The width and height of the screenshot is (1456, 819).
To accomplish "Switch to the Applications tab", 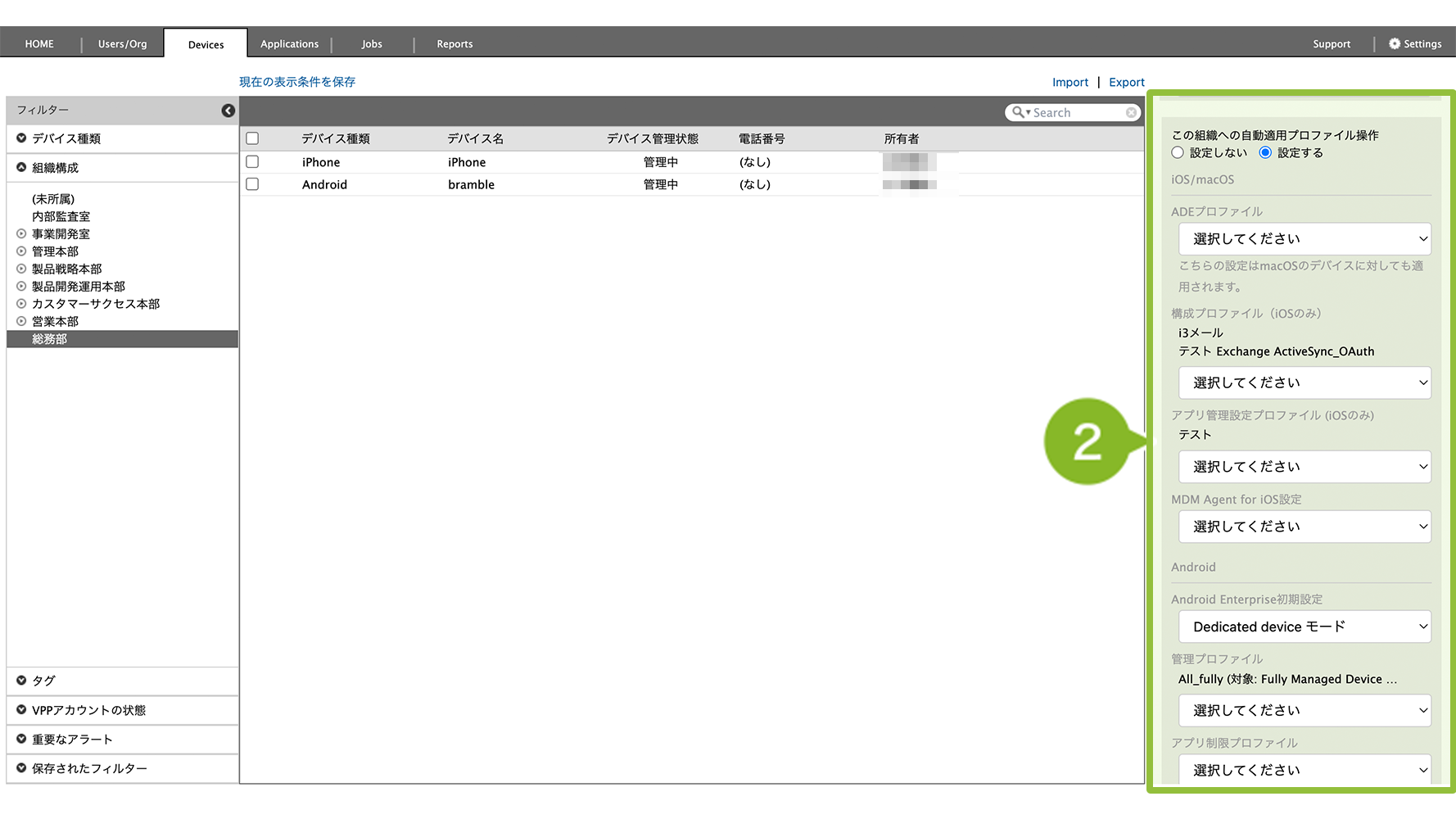I will pyautogui.click(x=289, y=44).
